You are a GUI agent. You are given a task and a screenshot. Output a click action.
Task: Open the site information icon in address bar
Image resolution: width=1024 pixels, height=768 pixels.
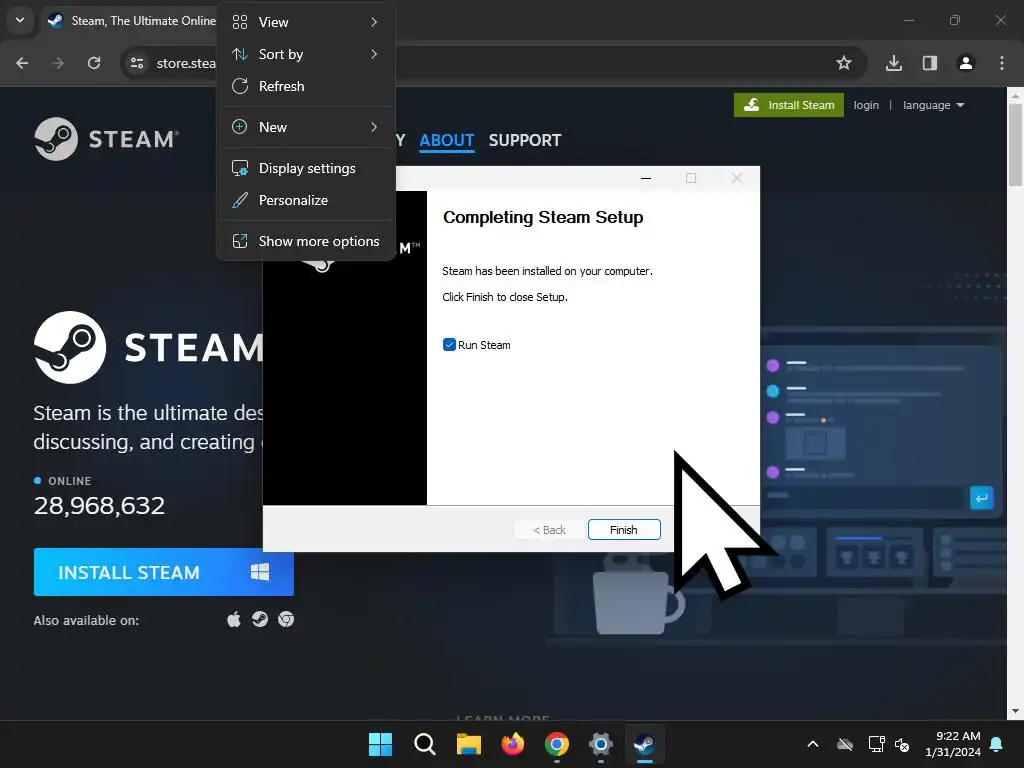tap(137, 63)
